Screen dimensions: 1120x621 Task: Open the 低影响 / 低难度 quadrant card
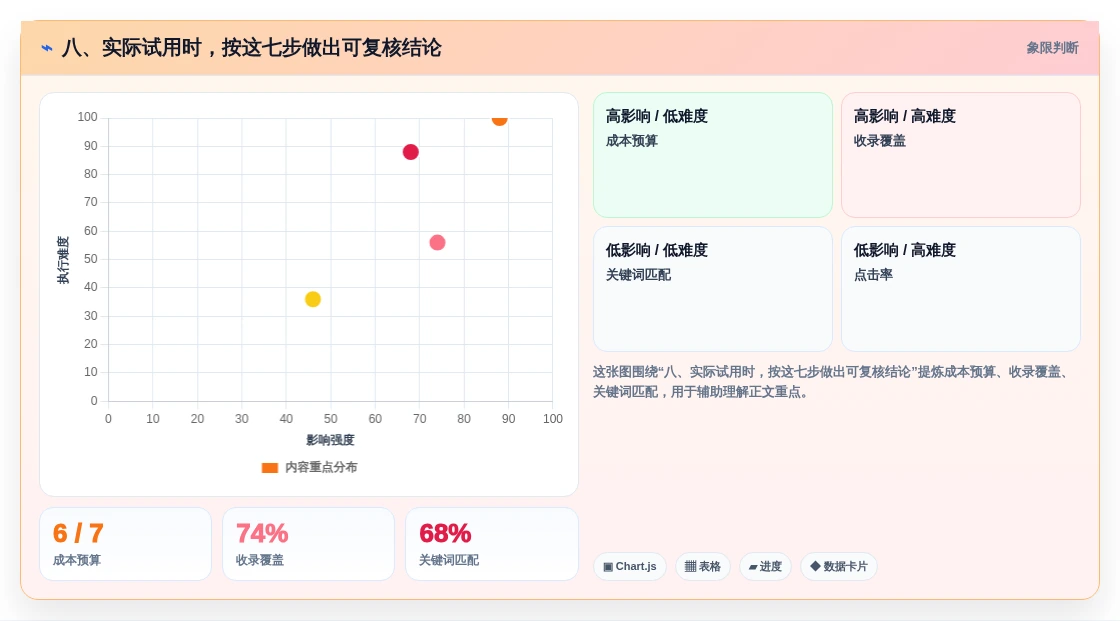click(x=713, y=289)
